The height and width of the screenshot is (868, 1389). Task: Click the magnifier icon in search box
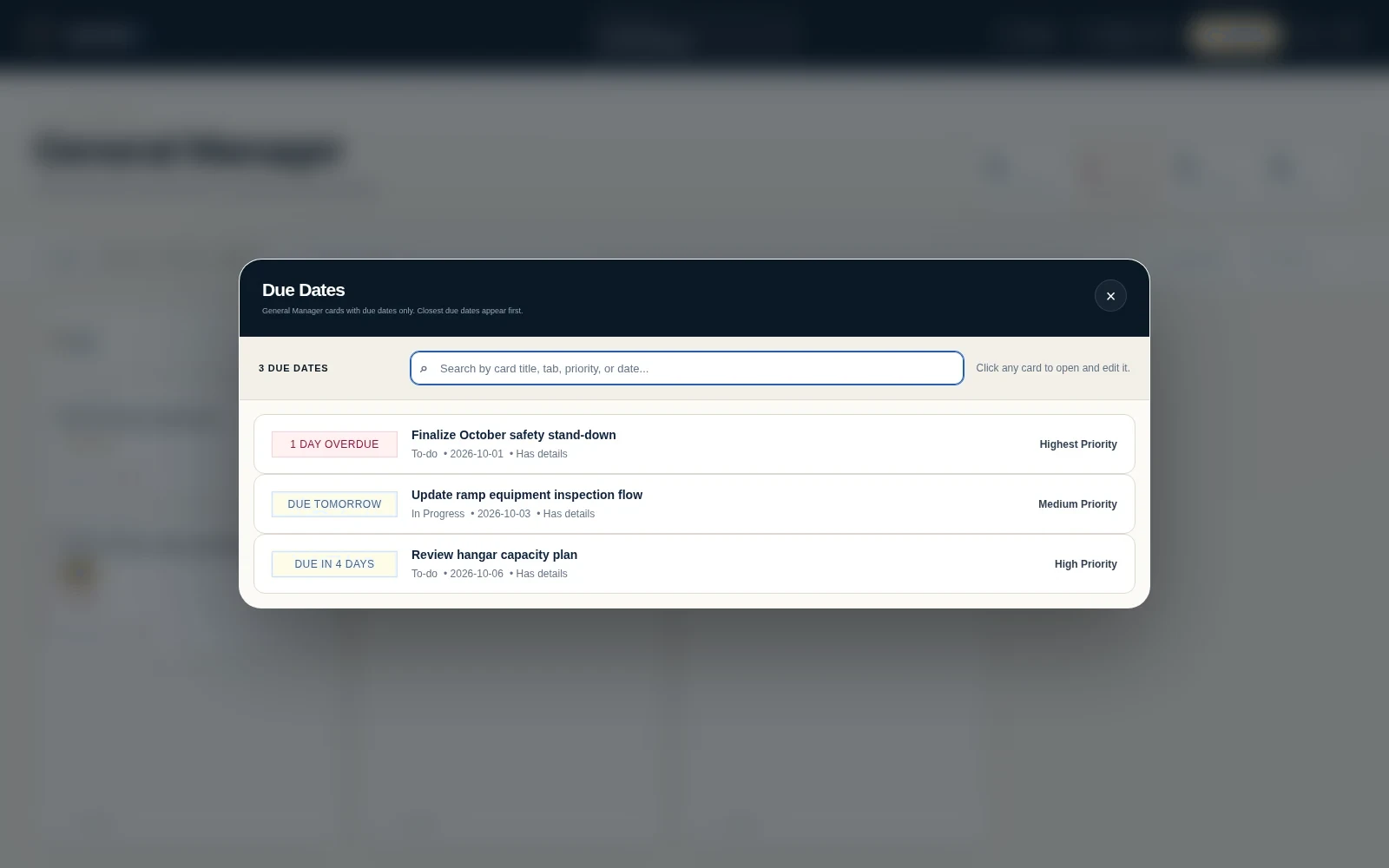point(424,369)
